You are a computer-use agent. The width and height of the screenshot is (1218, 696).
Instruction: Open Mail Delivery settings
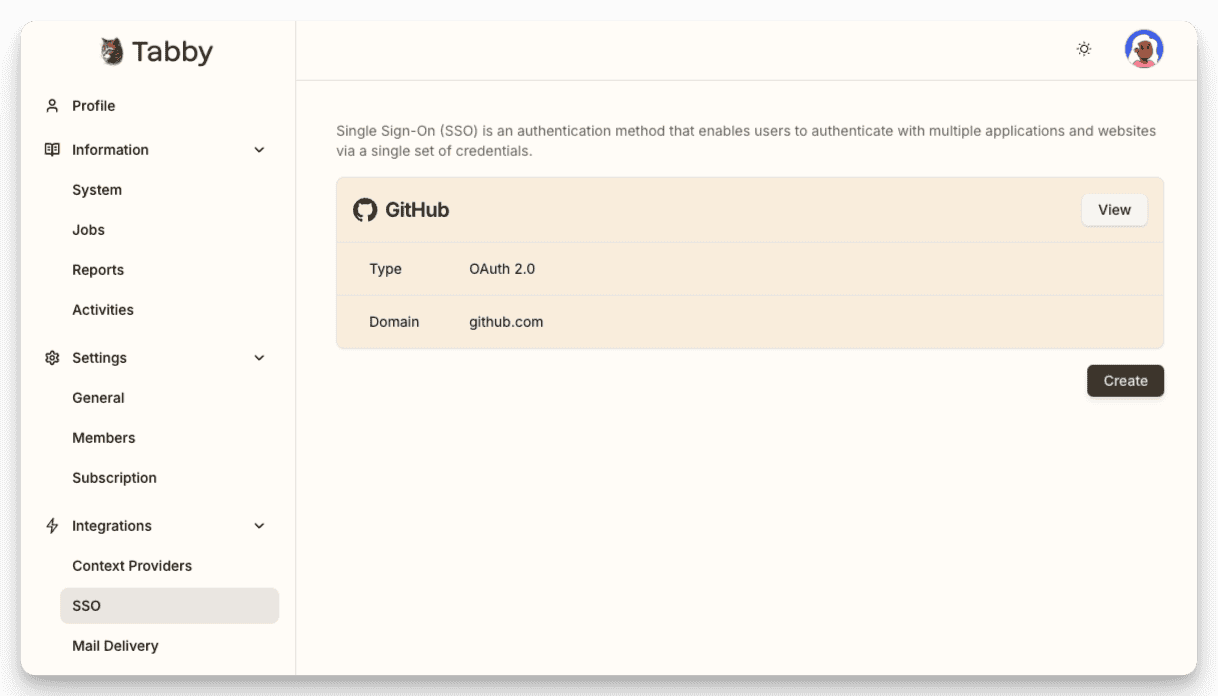click(115, 646)
